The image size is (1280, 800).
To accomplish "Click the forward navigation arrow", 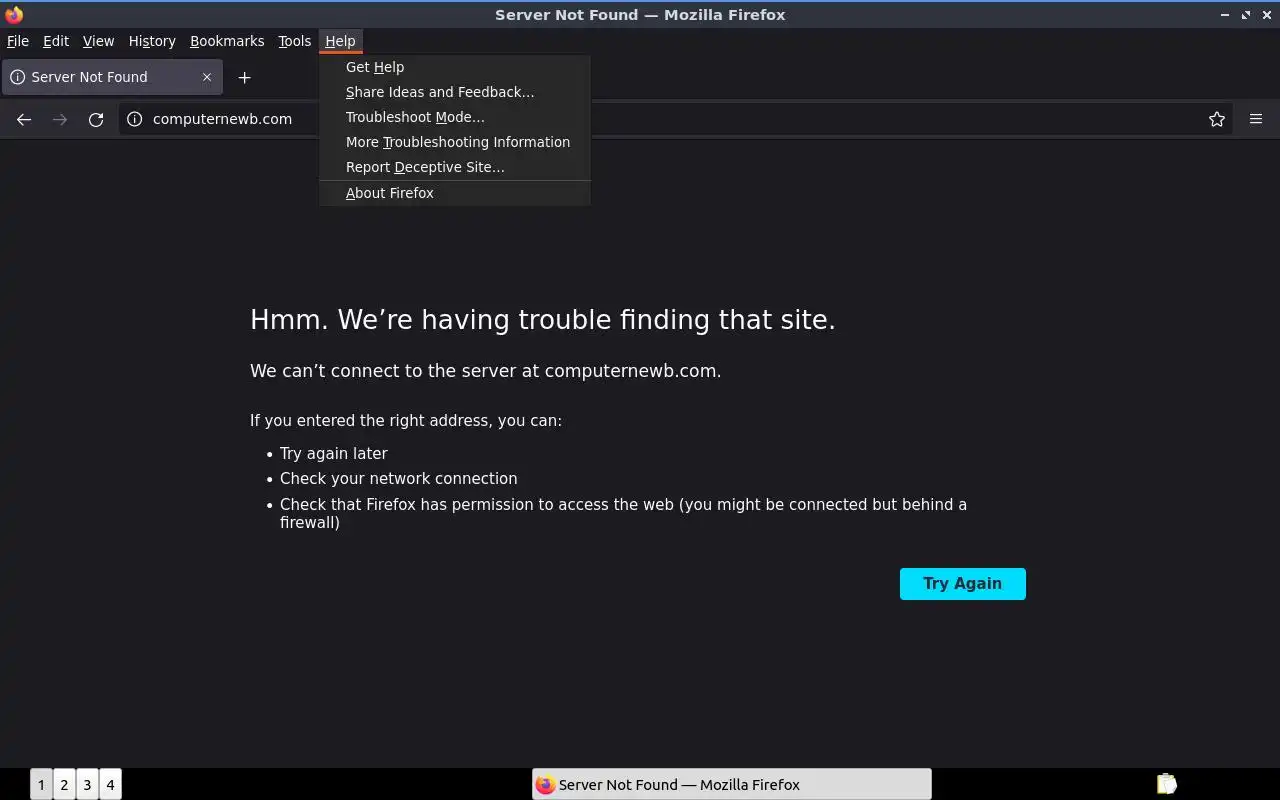I will [60, 119].
